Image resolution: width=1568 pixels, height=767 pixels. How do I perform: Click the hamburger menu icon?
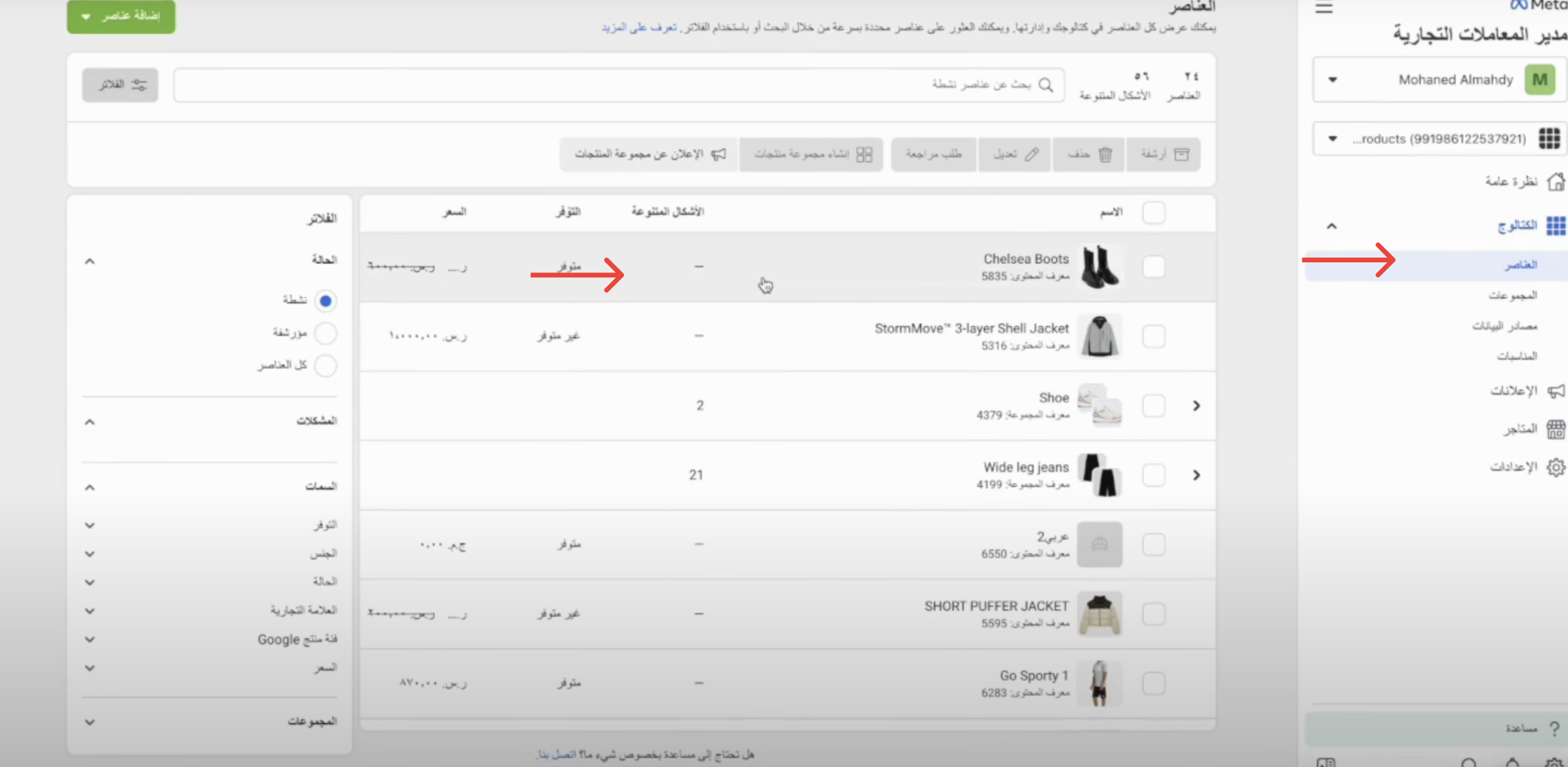[1324, 8]
